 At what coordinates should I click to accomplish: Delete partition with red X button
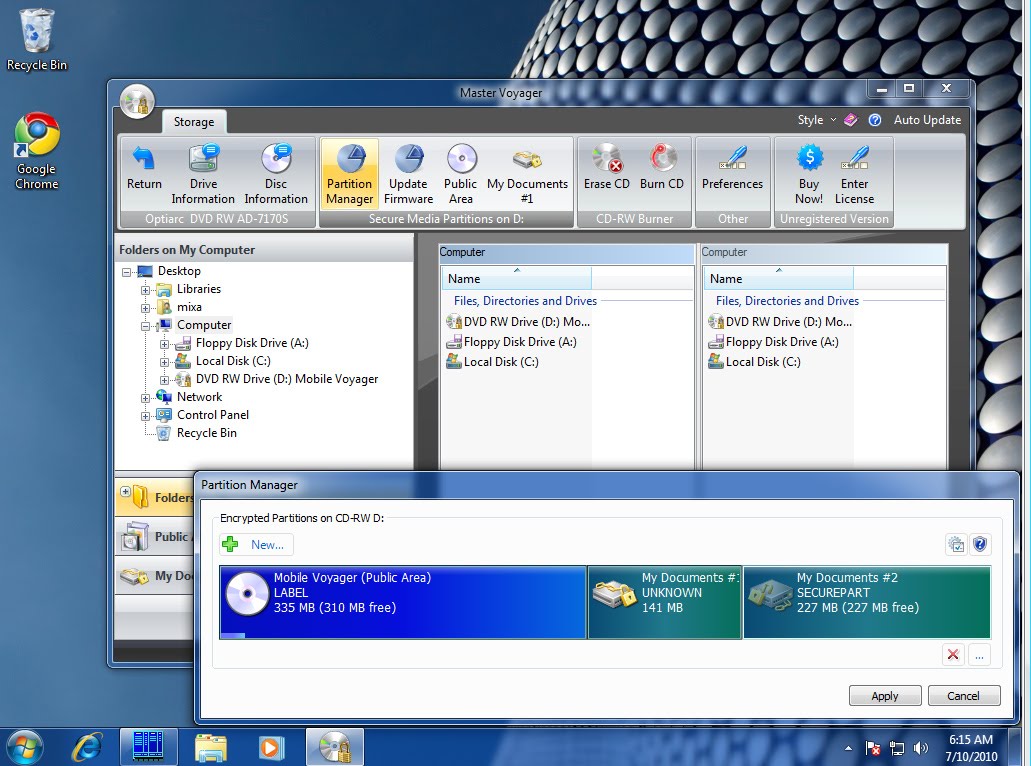click(953, 654)
